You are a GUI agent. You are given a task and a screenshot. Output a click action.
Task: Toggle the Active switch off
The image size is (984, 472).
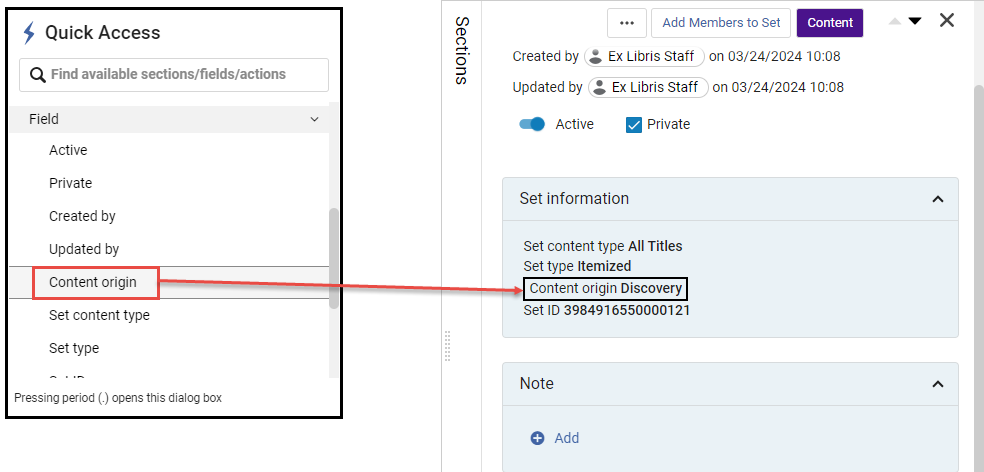point(532,124)
